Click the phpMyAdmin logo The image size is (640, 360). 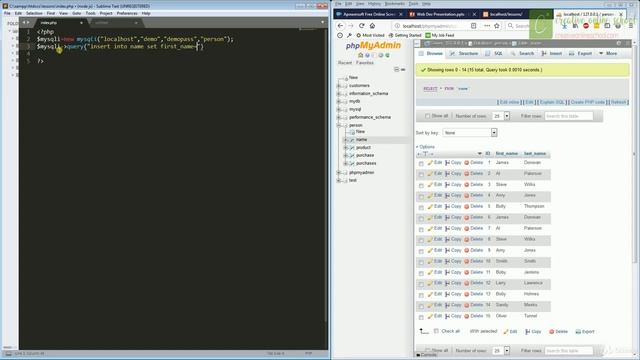click(x=373, y=45)
